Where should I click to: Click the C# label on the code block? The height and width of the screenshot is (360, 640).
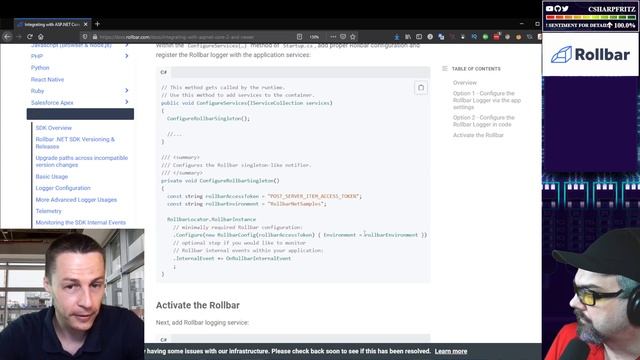164,72
